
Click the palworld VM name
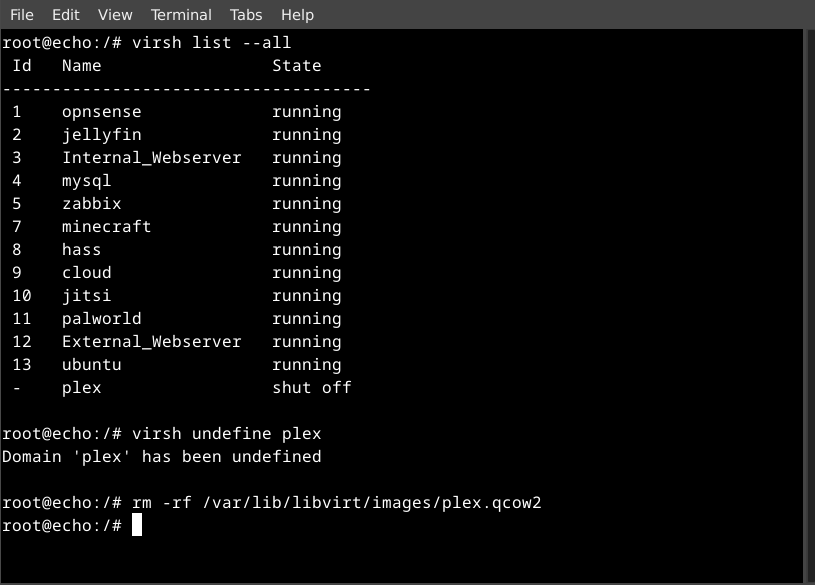click(x=101, y=318)
